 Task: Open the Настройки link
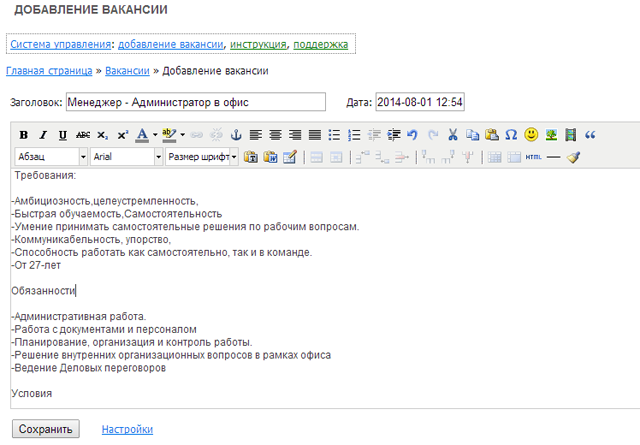pyautogui.click(x=127, y=429)
